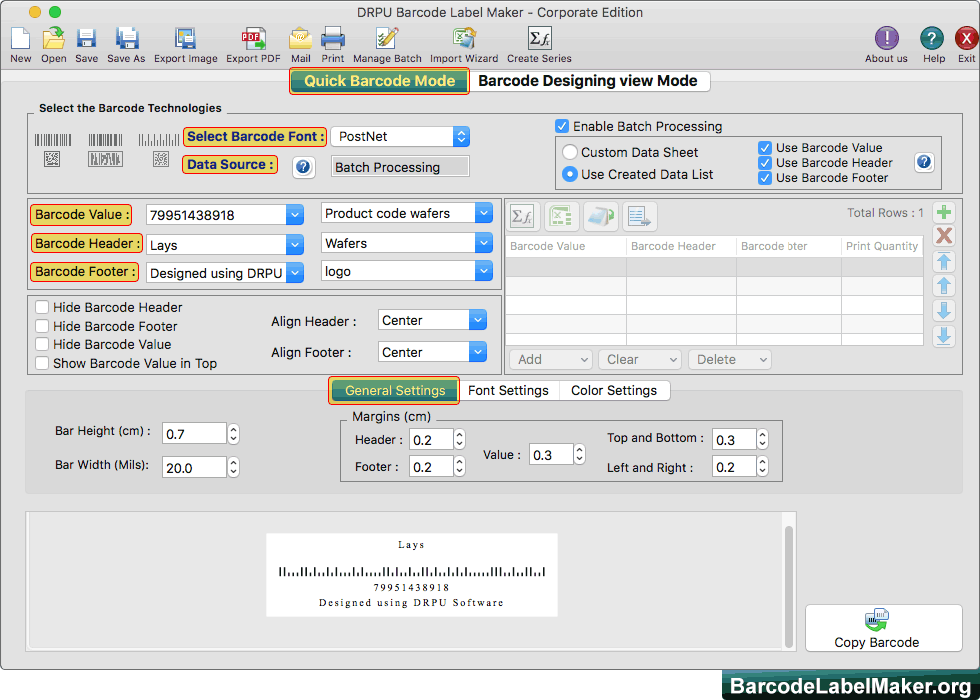Click the sigma series icon above batch table
The height and width of the screenshot is (700, 980).
pos(522,216)
